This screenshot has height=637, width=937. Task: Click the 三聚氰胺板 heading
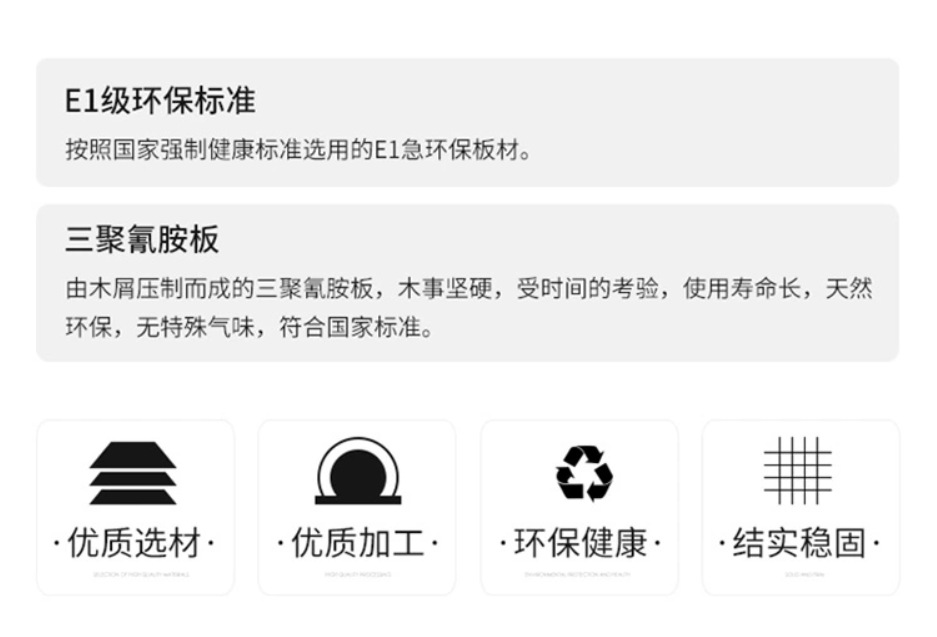click(x=142, y=239)
